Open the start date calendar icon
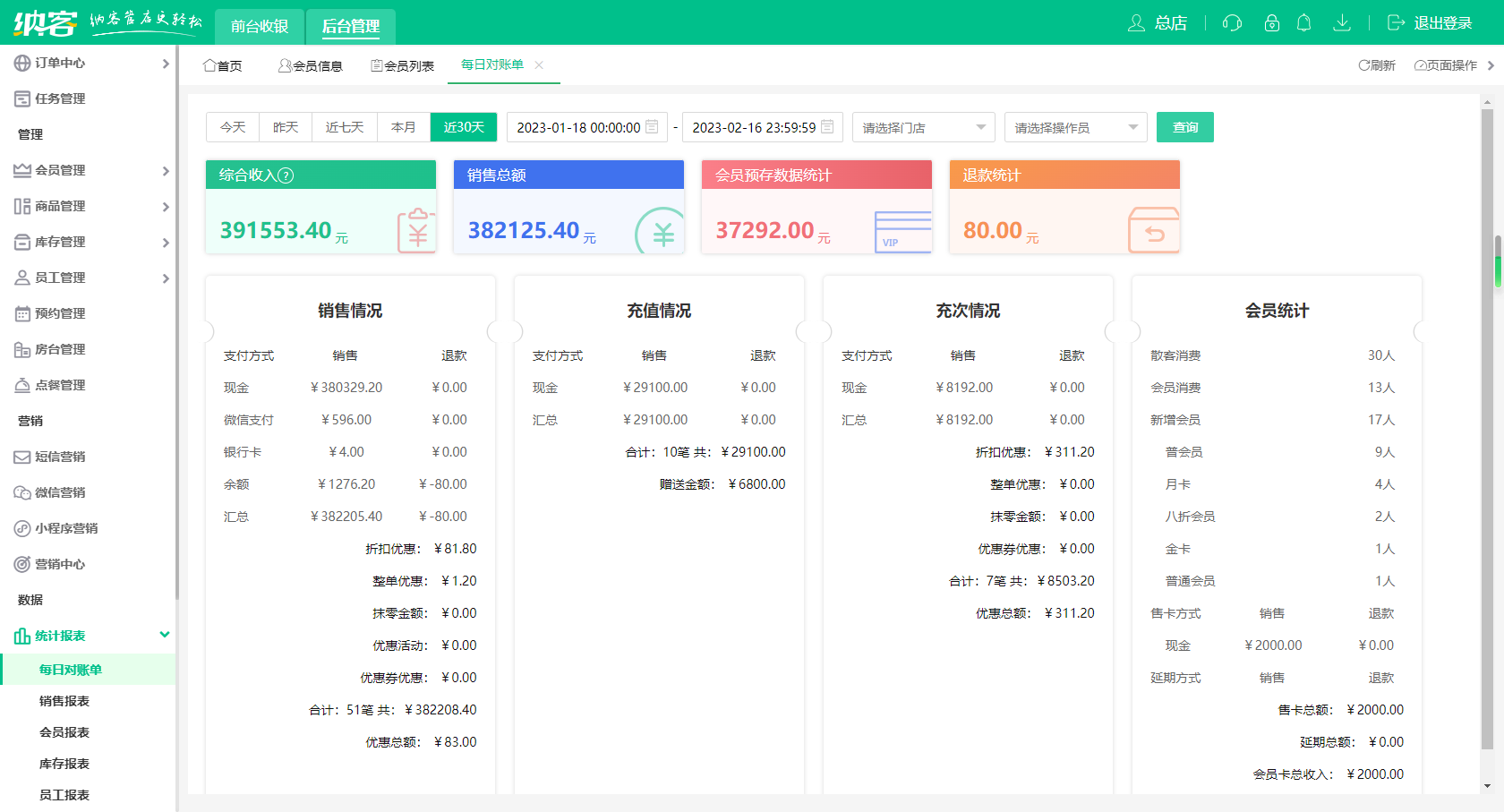Viewport: 1504px width, 812px height. point(652,127)
